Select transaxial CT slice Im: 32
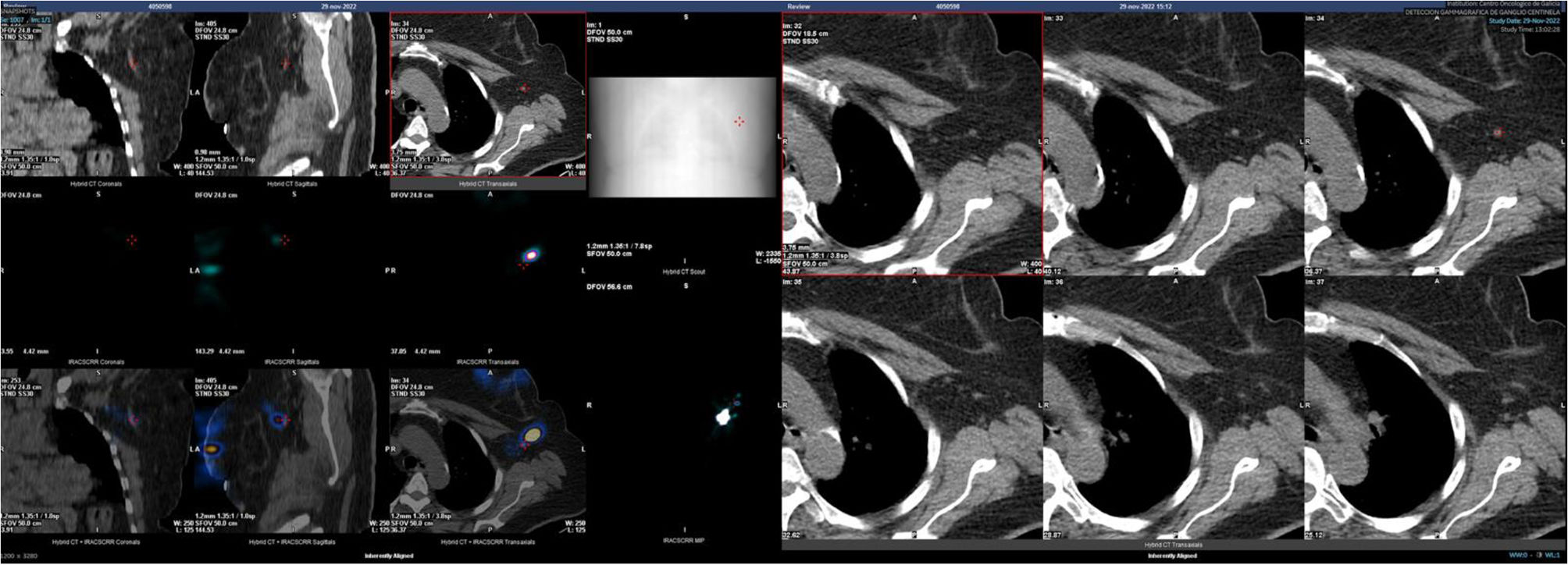 coord(911,144)
